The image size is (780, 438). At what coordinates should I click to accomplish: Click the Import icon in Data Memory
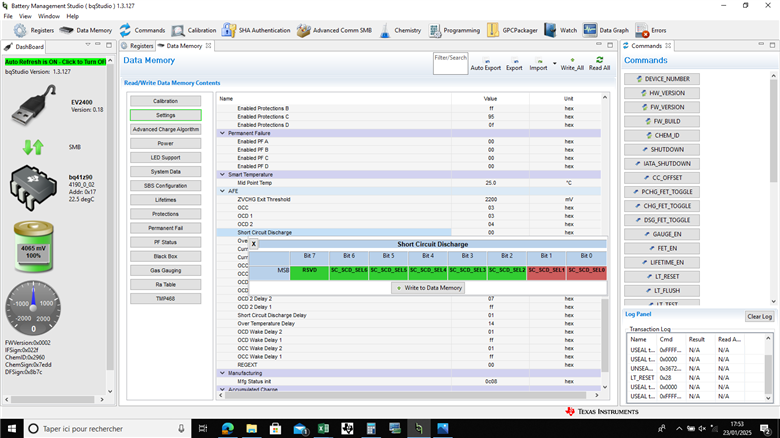pos(539,60)
